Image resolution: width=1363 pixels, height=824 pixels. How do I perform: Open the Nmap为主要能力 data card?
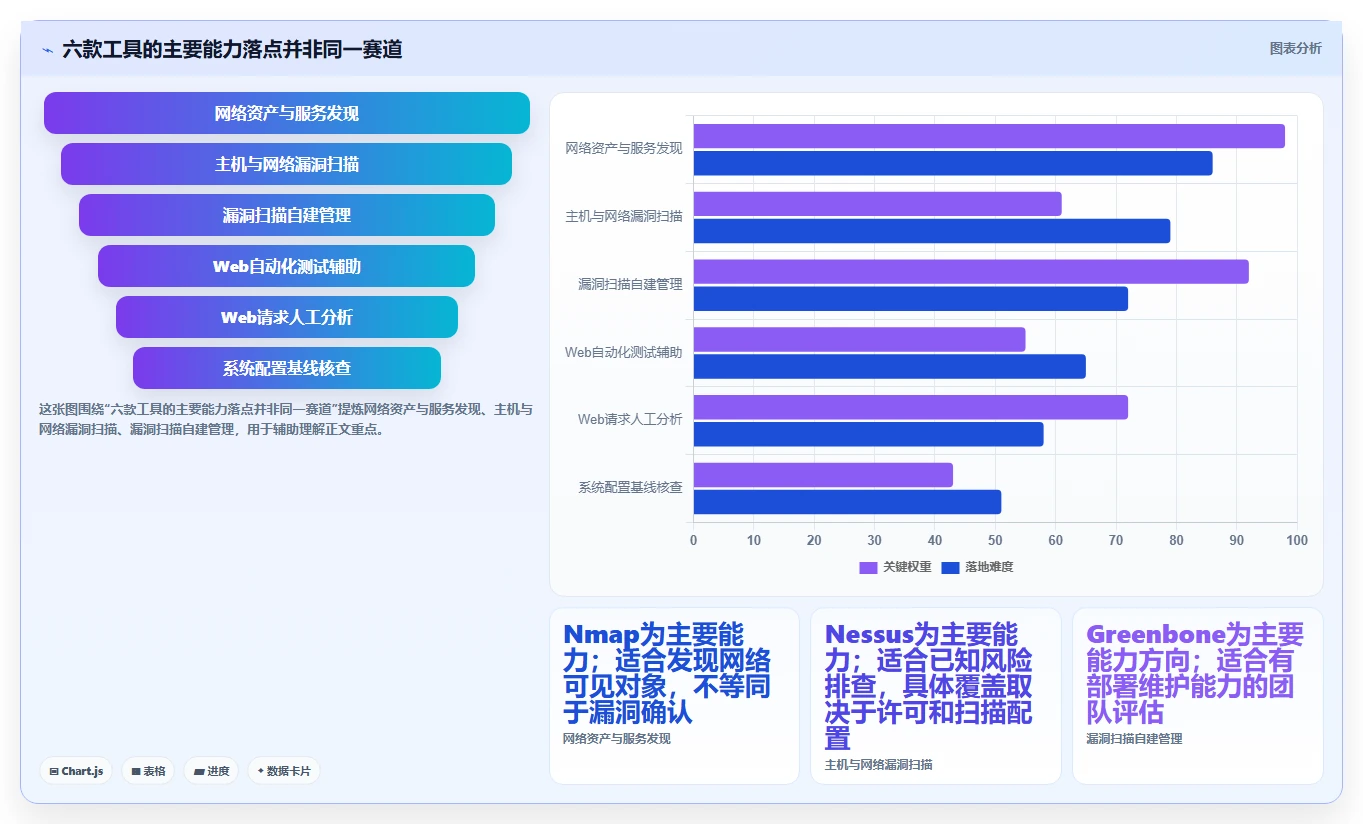point(674,696)
